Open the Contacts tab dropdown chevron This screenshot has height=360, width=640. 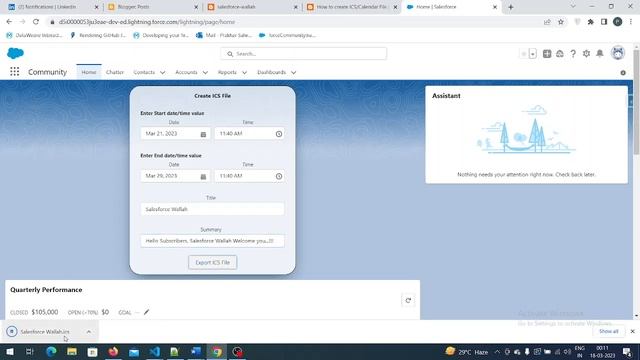[x=162, y=73]
